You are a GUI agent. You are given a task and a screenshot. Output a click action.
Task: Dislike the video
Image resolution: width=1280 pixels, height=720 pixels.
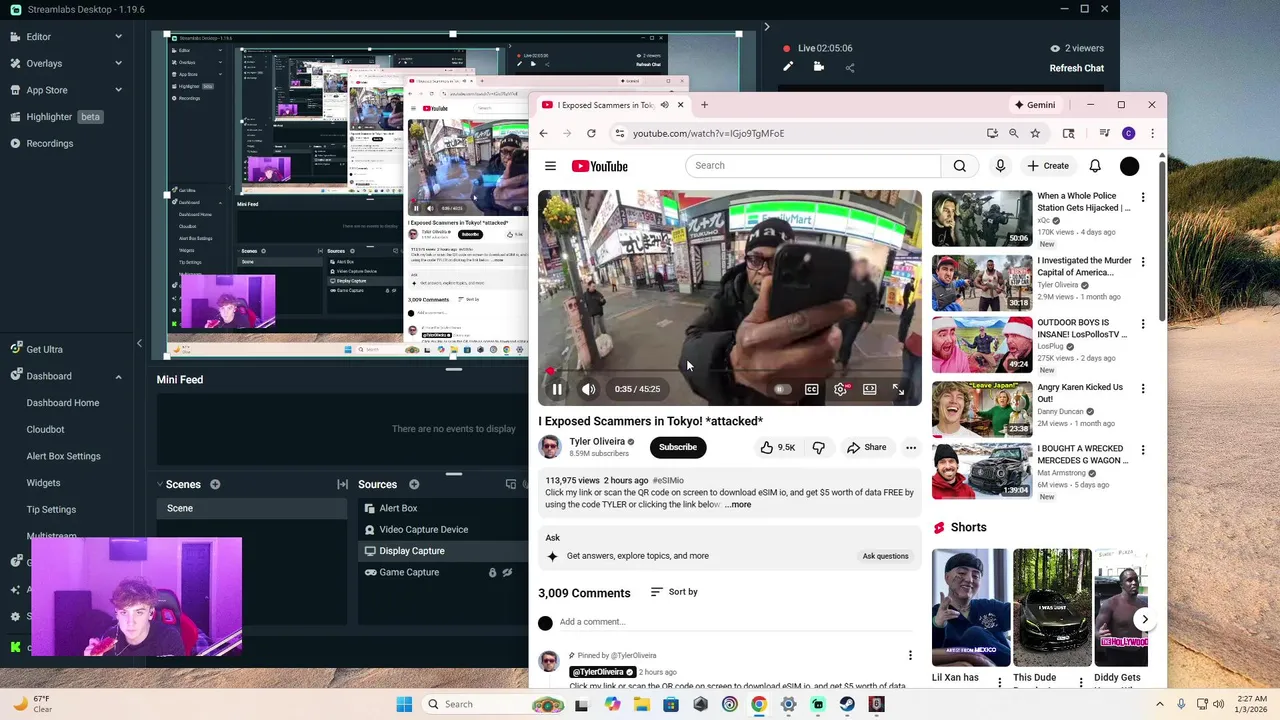(818, 447)
